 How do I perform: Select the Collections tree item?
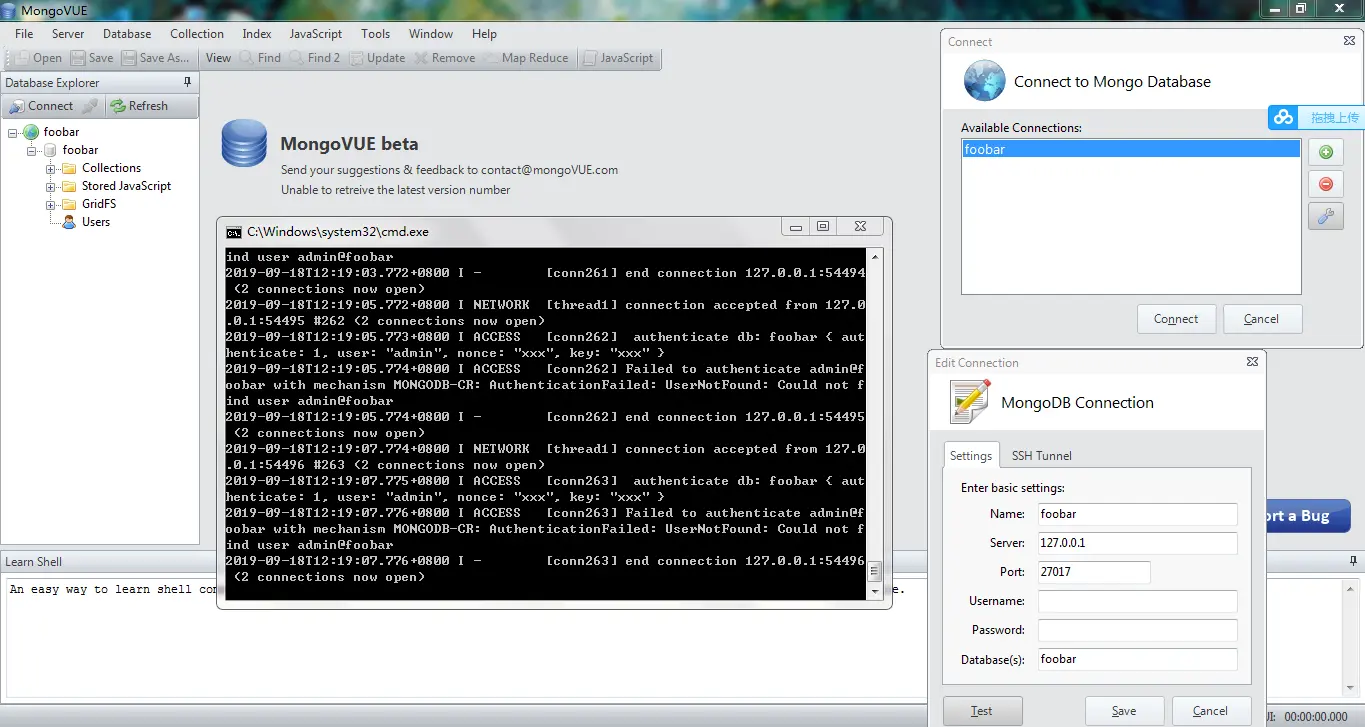coord(111,168)
